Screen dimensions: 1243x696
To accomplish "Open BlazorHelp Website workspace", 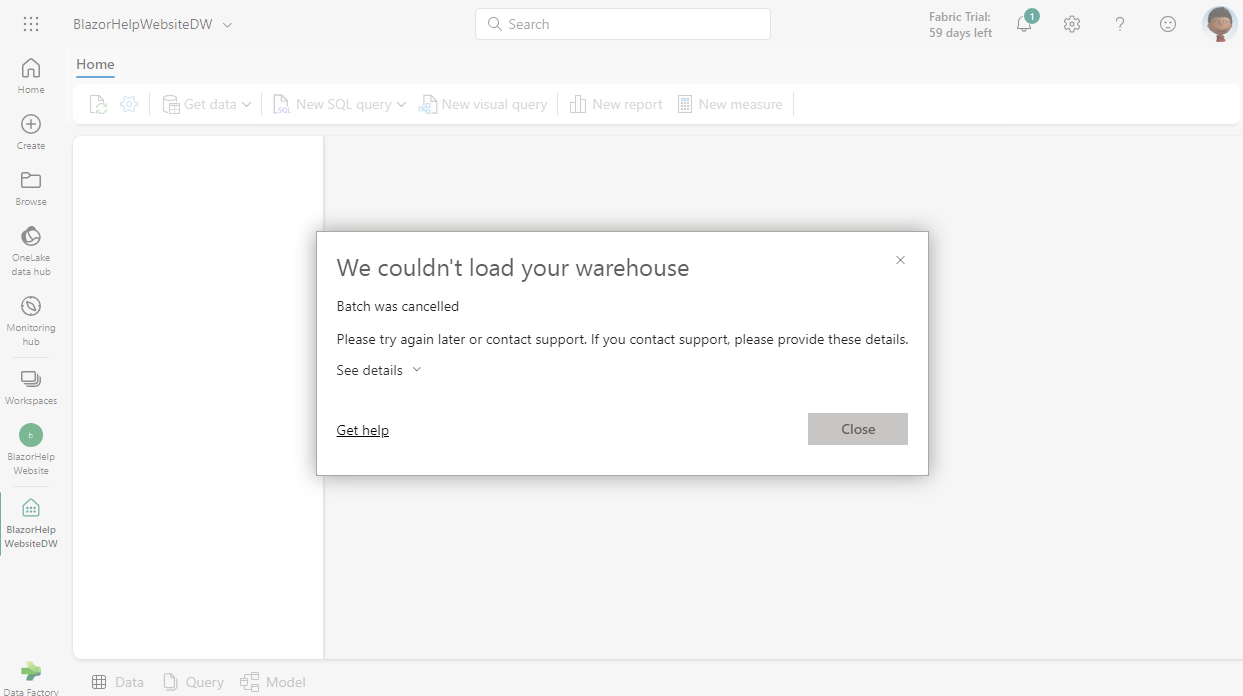I will click(31, 450).
